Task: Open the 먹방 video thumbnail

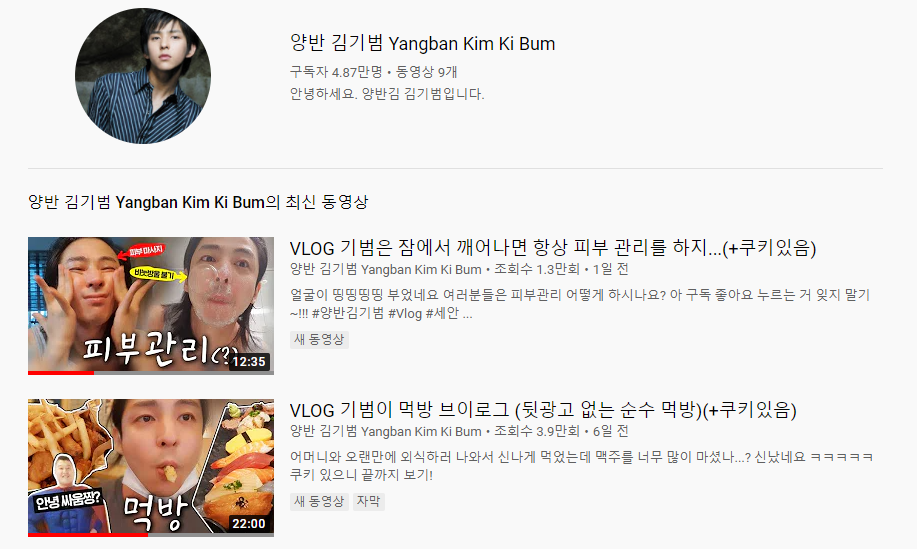Action: coord(151,468)
